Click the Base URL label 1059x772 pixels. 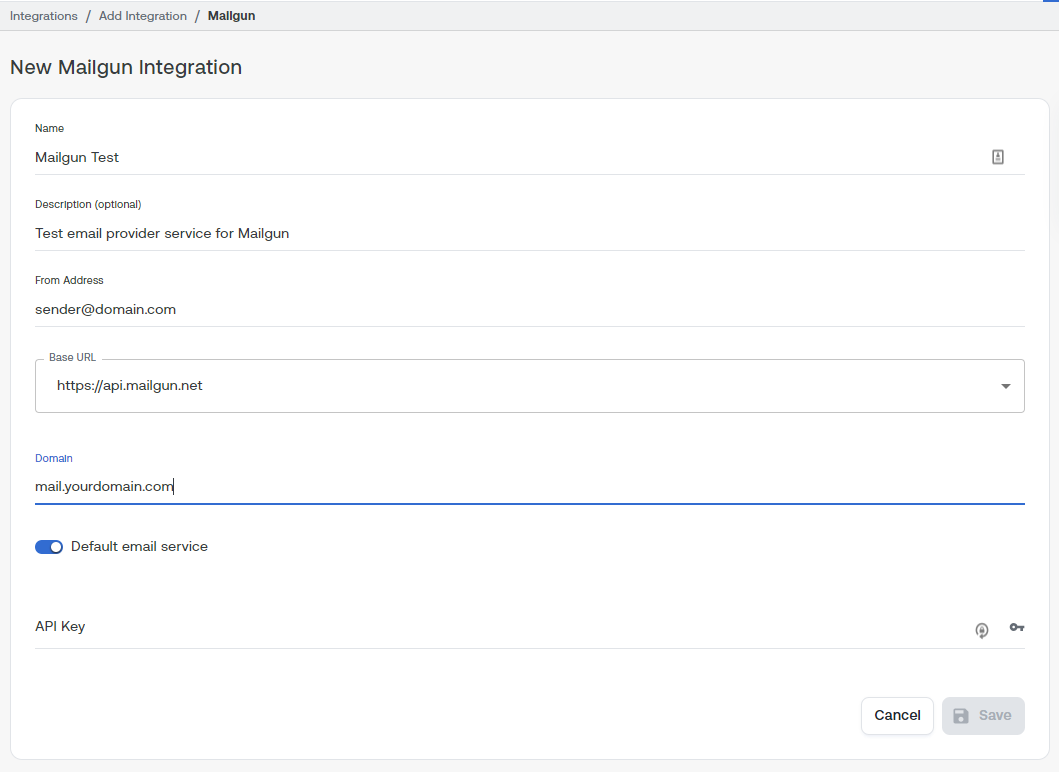[72, 357]
